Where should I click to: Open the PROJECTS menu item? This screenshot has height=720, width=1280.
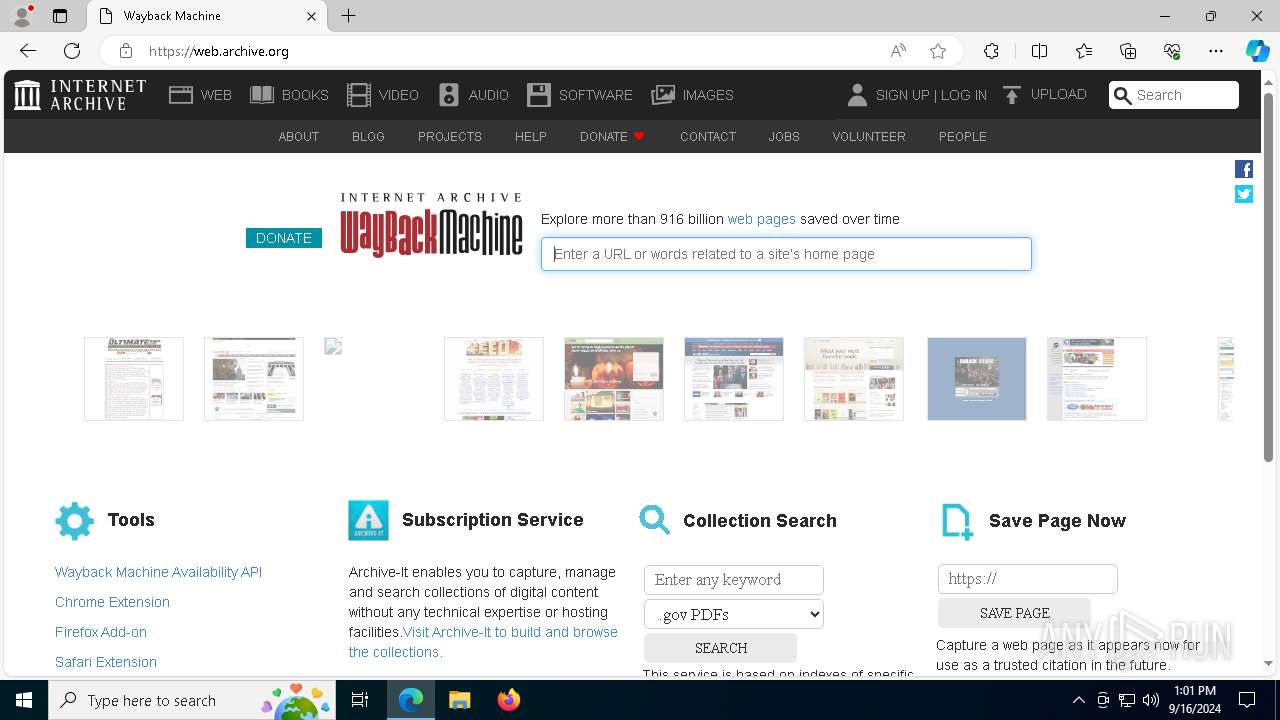450,136
